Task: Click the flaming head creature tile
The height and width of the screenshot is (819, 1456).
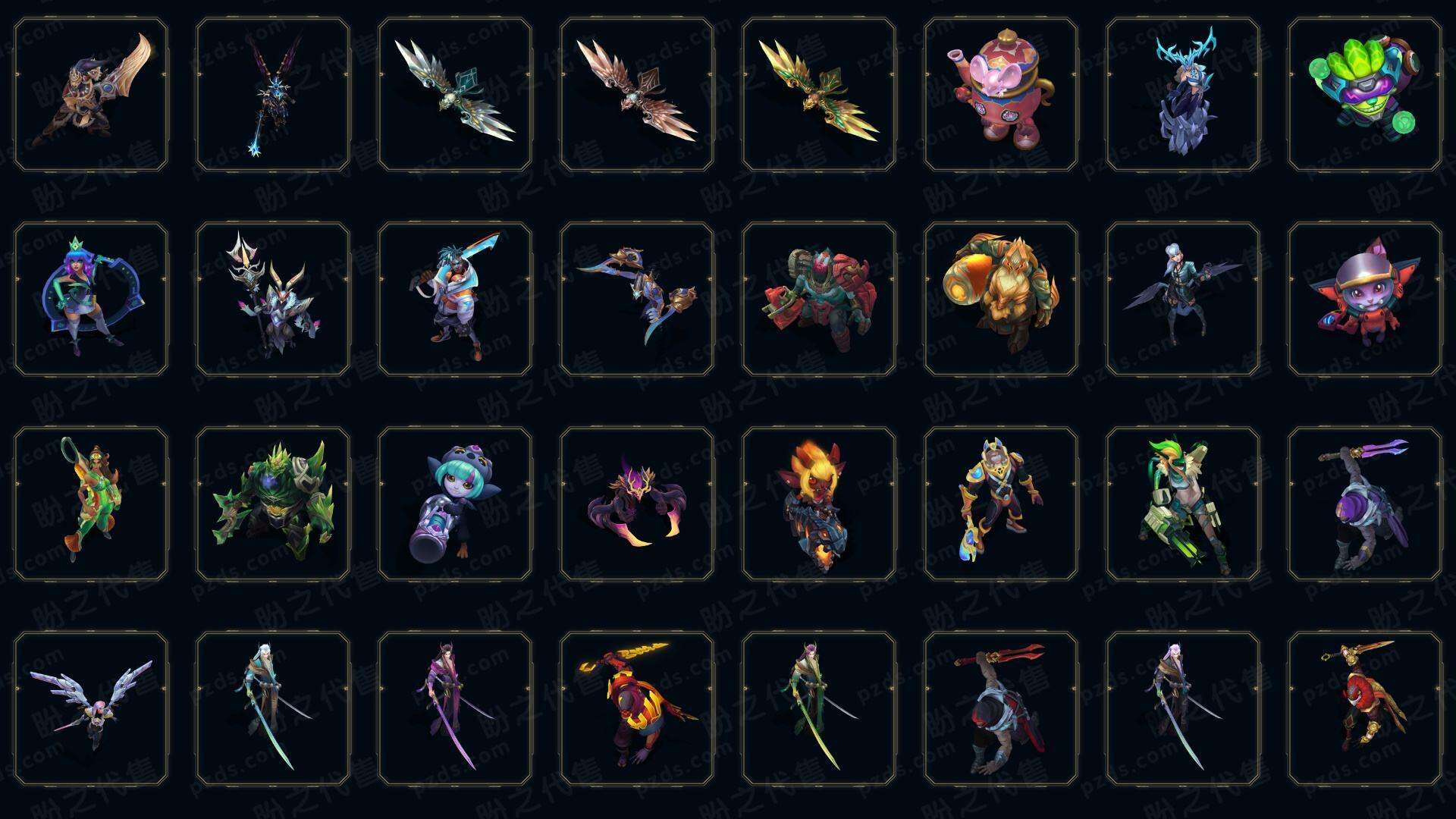Action: (x=819, y=504)
